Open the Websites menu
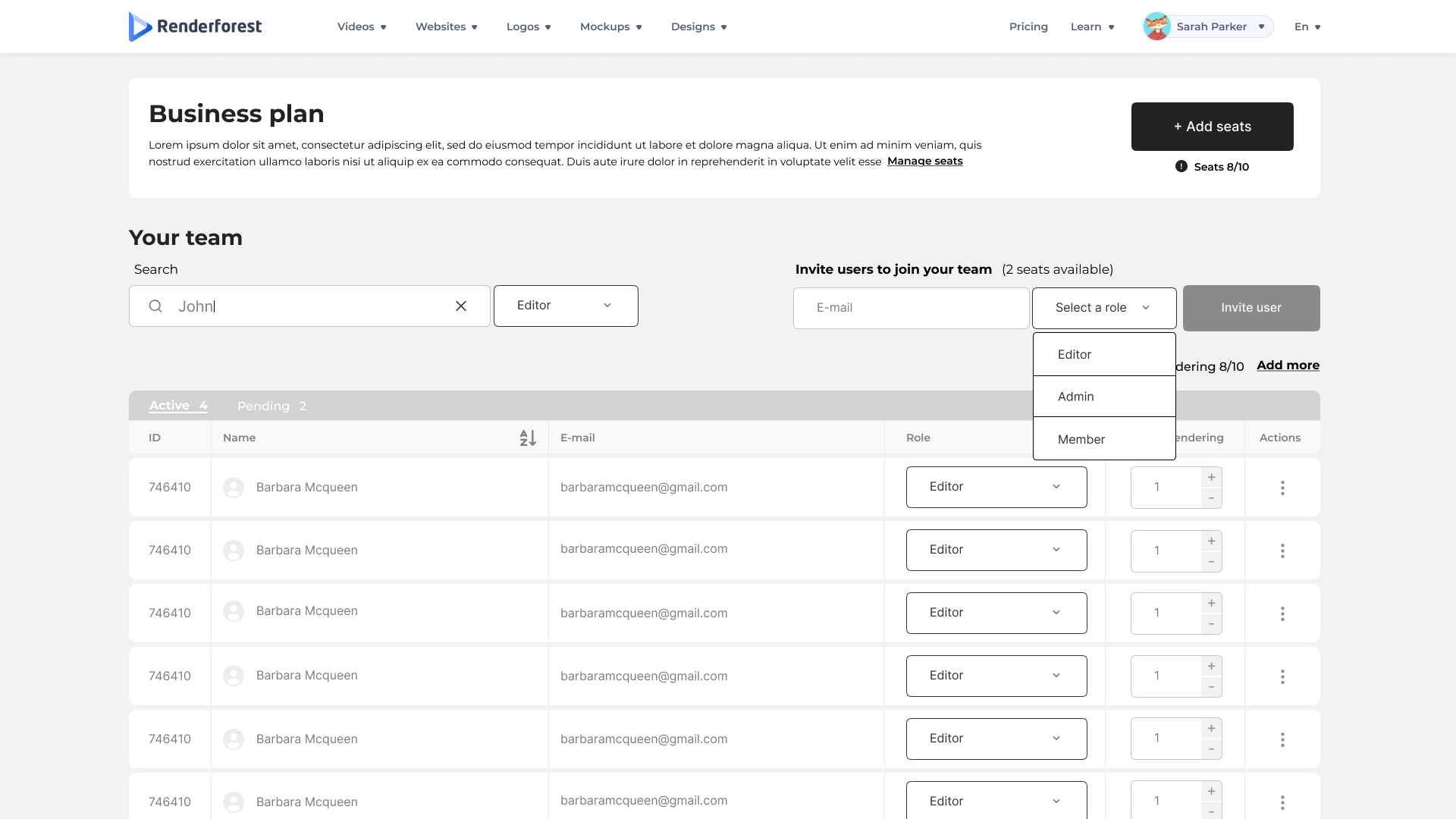Screen dimensions: 1456x819 pyautogui.click(x=446, y=27)
